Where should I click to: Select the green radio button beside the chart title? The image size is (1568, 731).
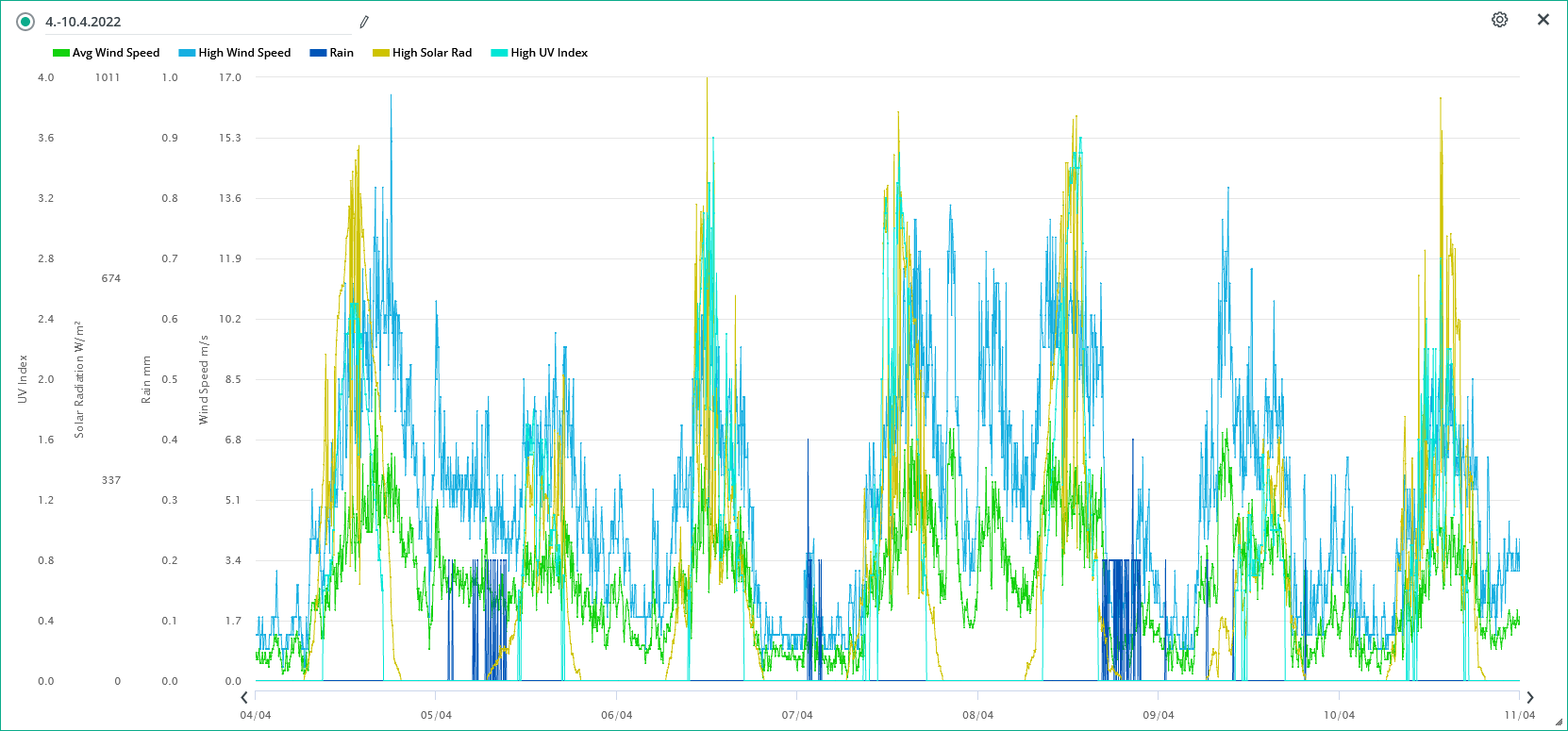(x=25, y=22)
